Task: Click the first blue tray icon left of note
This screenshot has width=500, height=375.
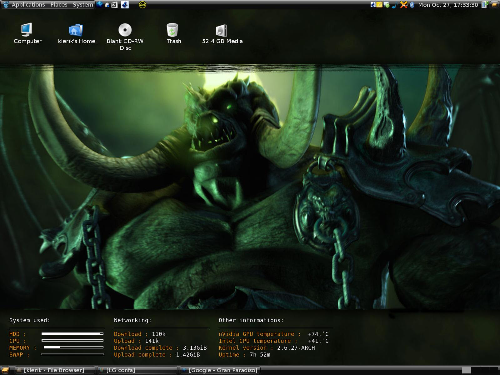Action: click(373, 5)
